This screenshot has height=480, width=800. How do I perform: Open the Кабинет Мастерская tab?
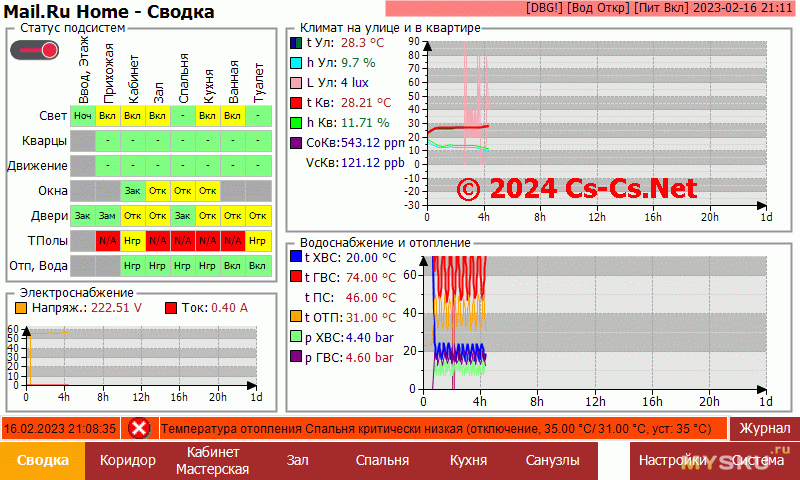coord(212,460)
